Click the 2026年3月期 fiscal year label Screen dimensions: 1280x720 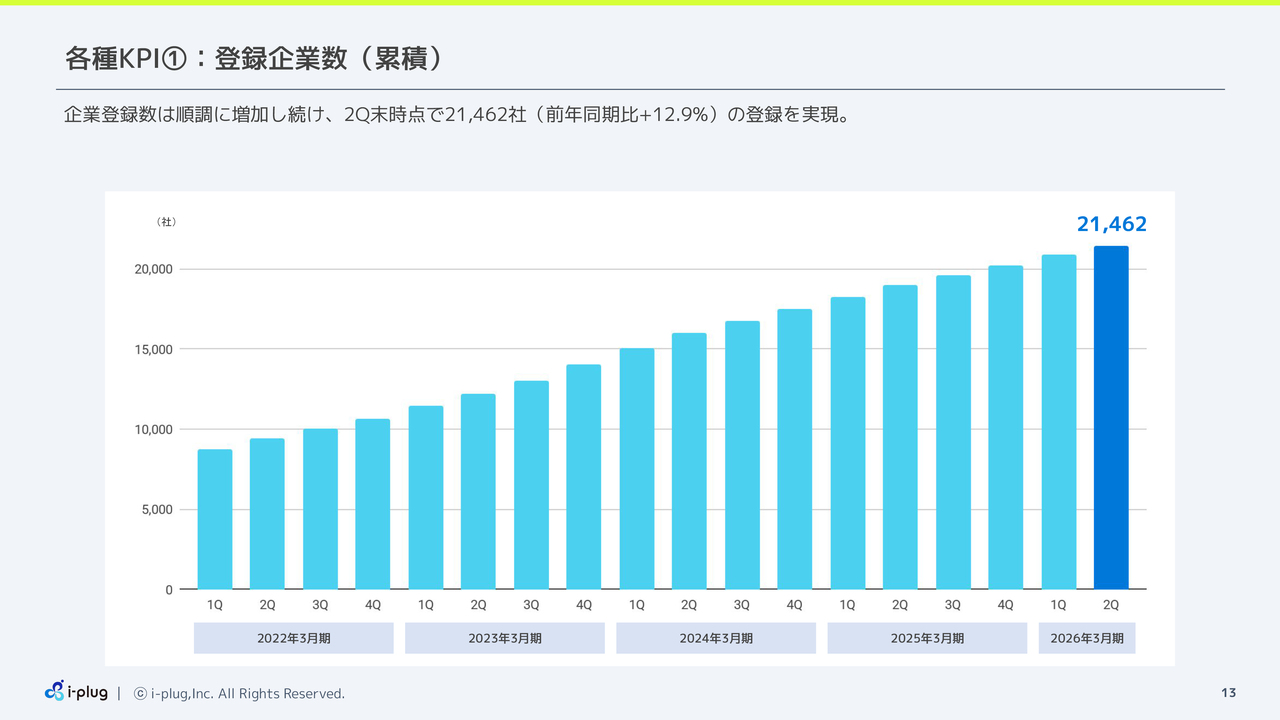point(1086,638)
